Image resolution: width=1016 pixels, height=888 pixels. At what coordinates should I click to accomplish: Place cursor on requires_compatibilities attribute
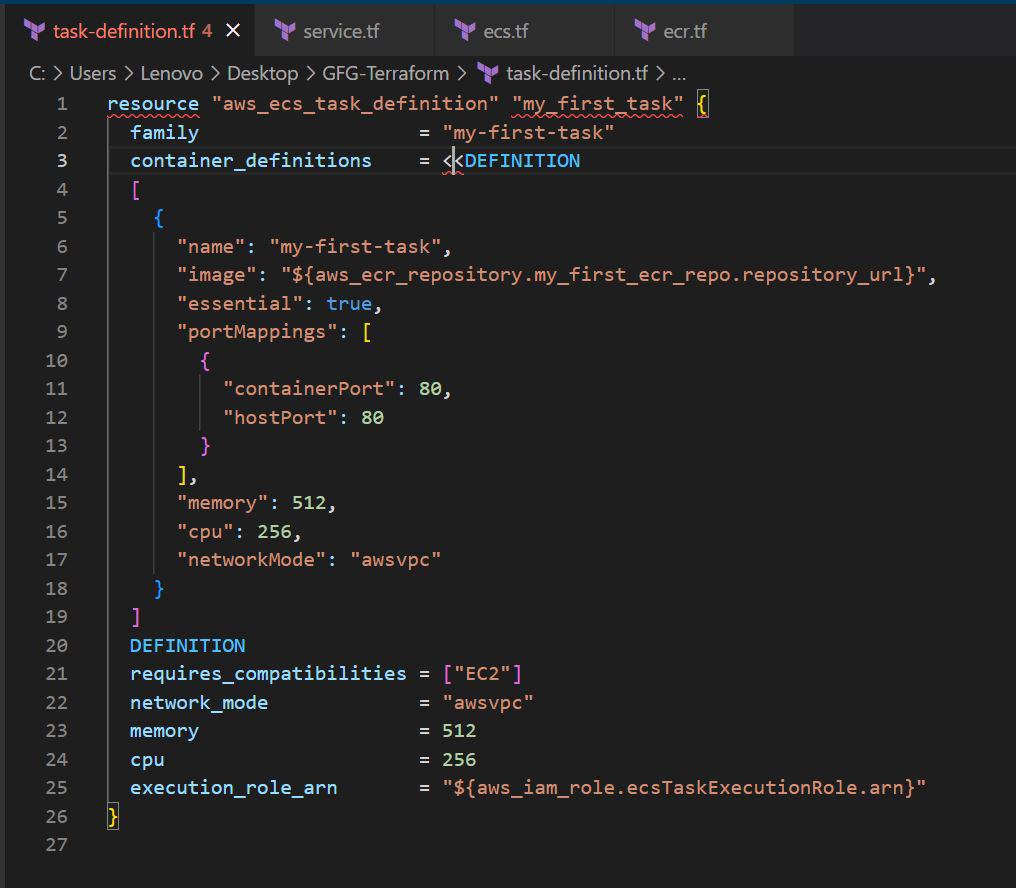pos(268,674)
